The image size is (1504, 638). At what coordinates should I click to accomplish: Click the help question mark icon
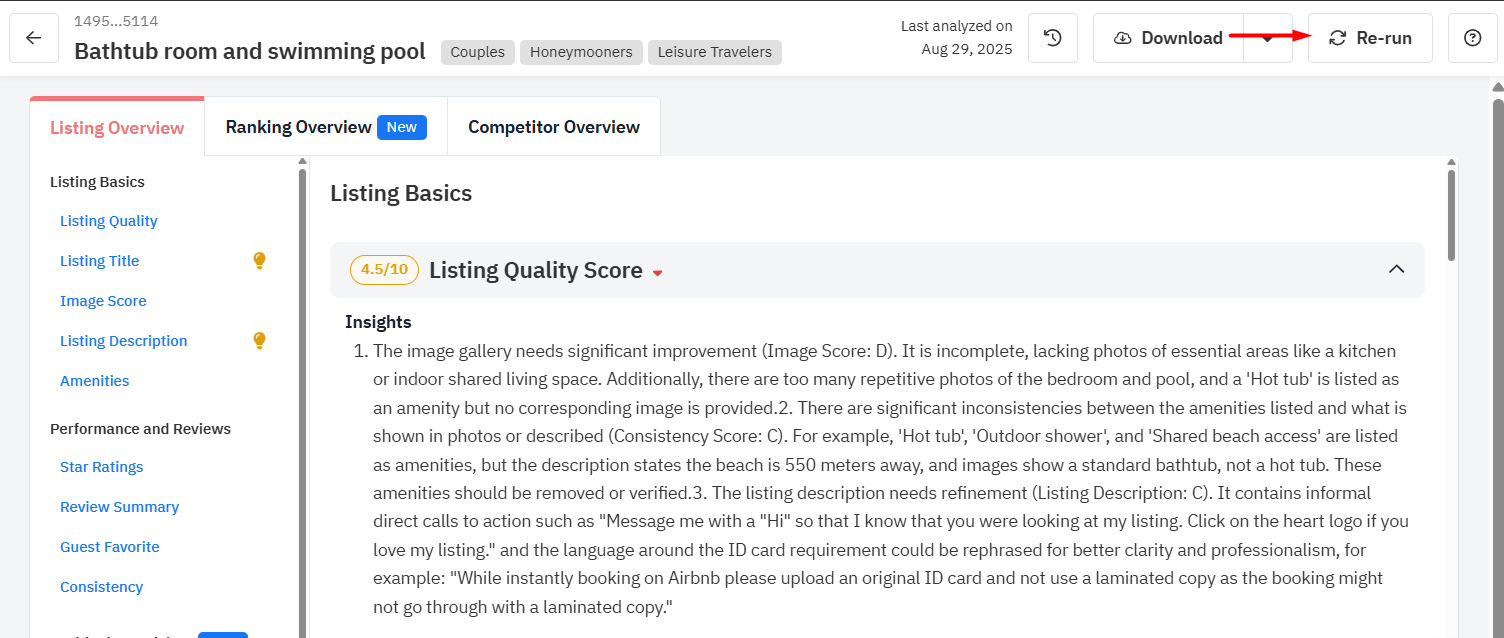[x=1472, y=38]
